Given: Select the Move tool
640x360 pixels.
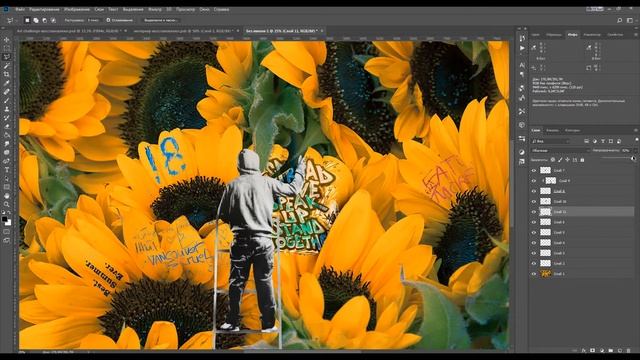Looking at the screenshot, I should 7,40.
